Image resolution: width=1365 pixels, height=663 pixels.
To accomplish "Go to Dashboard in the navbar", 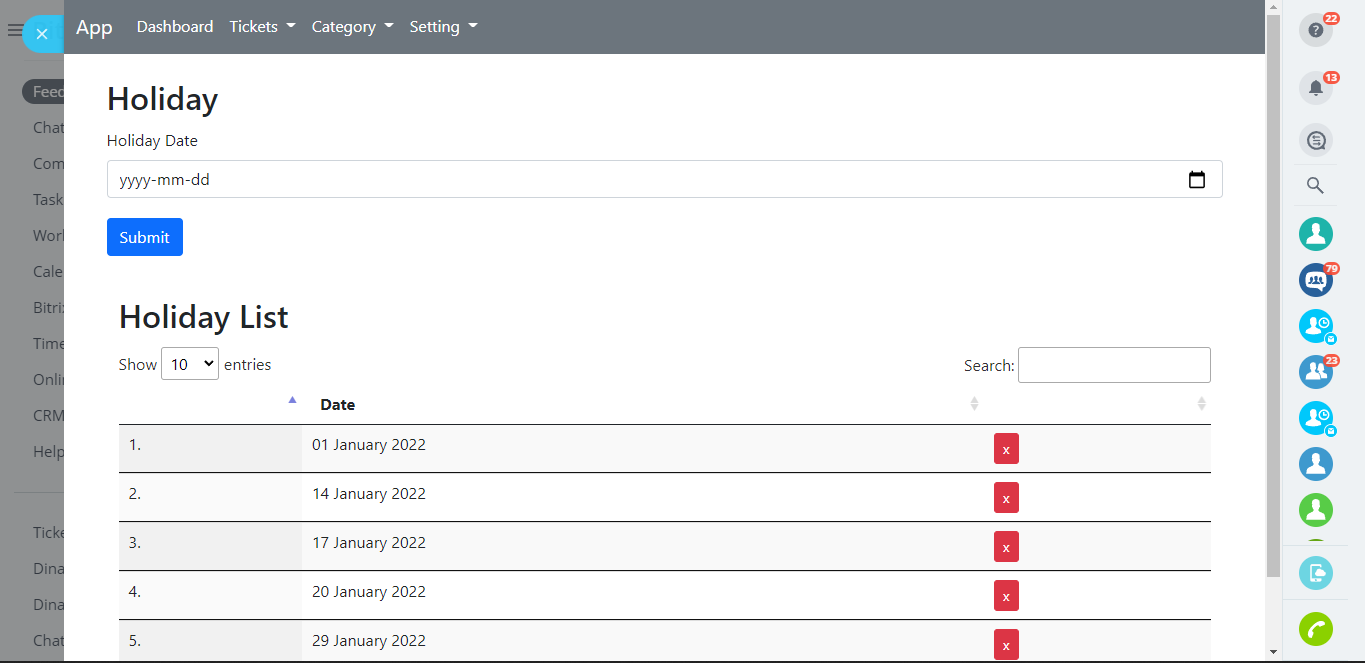I will [175, 27].
